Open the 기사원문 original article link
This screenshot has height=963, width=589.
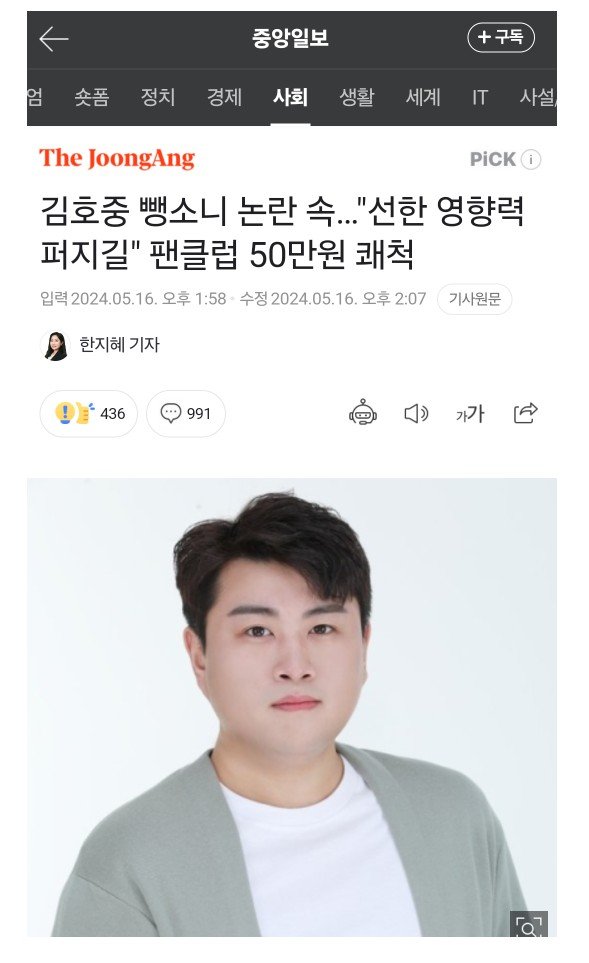click(x=474, y=299)
